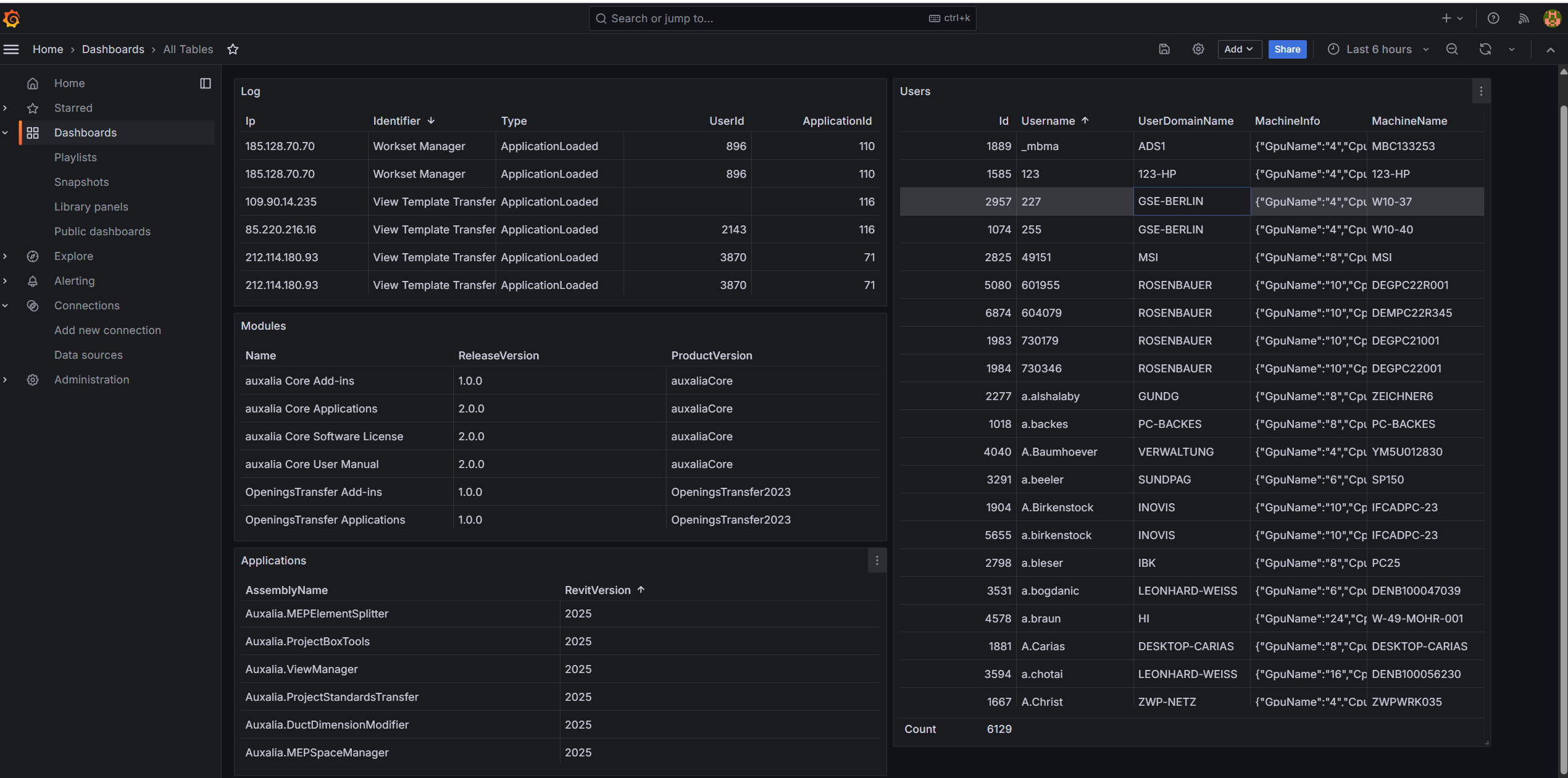Expand the Explore section chevron
Viewport: 1568px width, 778px height.
(x=6, y=256)
